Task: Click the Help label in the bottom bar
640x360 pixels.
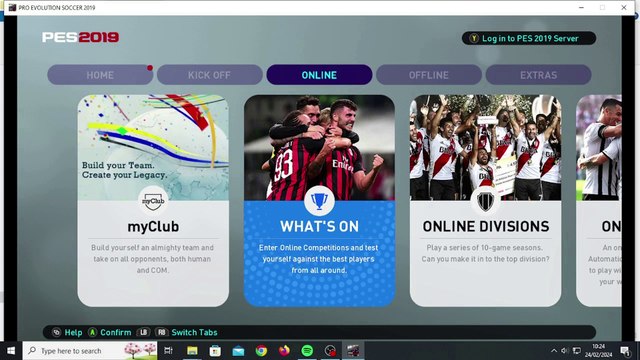Action: coord(73,333)
